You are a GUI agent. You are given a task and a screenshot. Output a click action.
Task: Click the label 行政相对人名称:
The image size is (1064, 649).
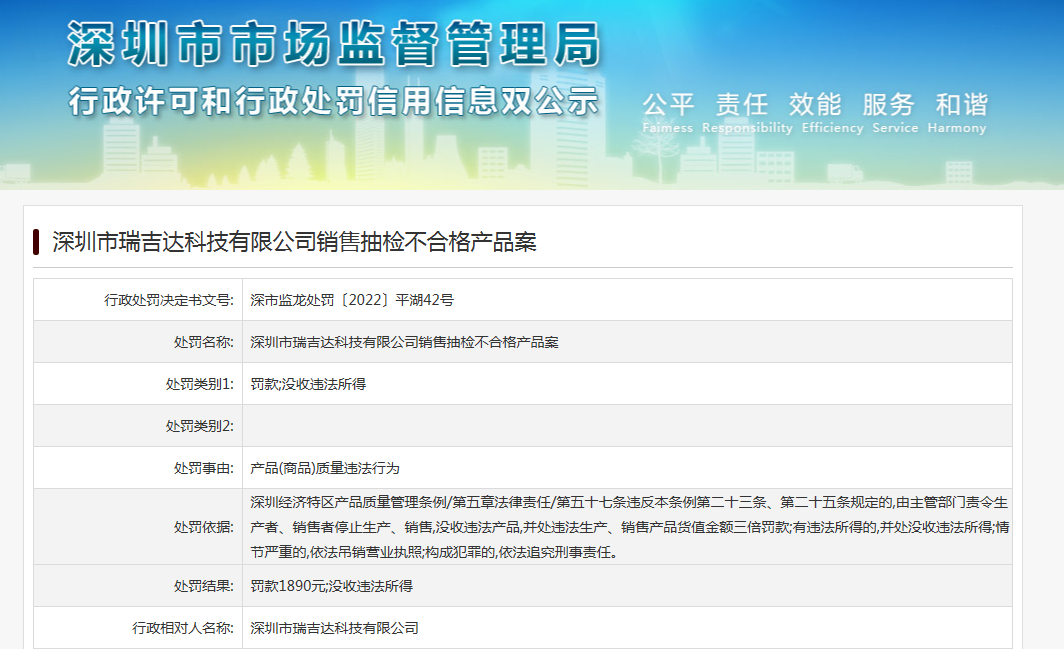coord(183,628)
